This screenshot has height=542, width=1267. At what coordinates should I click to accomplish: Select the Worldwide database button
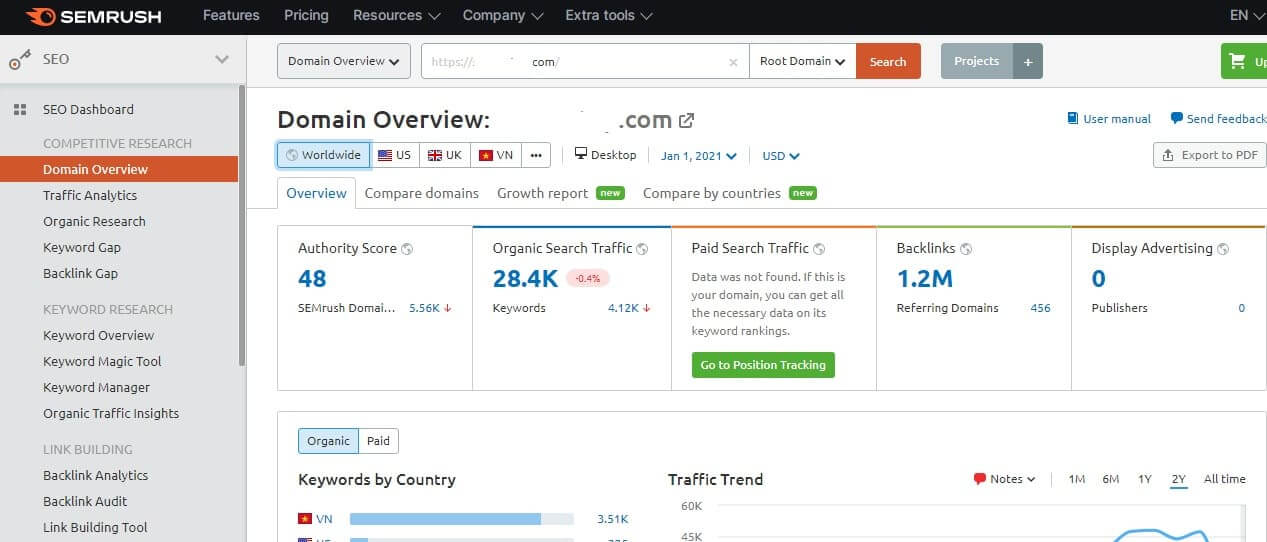324,156
